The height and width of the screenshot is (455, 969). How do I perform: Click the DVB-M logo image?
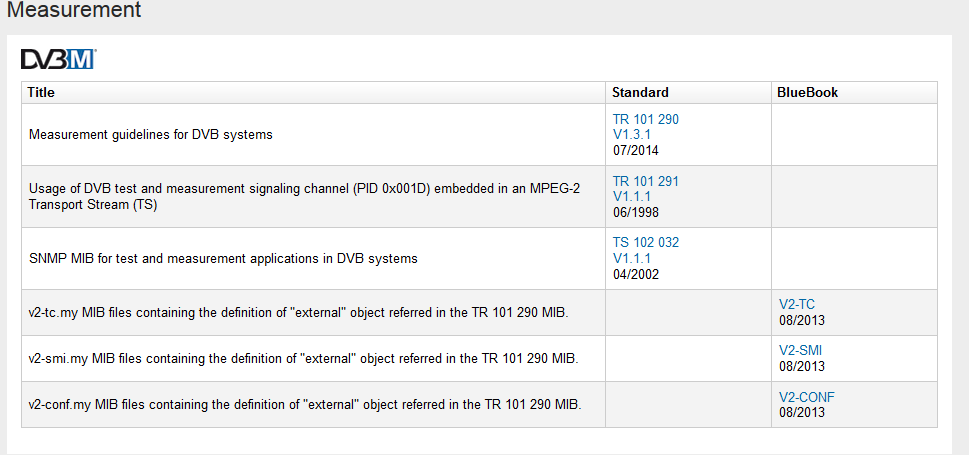coord(58,60)
